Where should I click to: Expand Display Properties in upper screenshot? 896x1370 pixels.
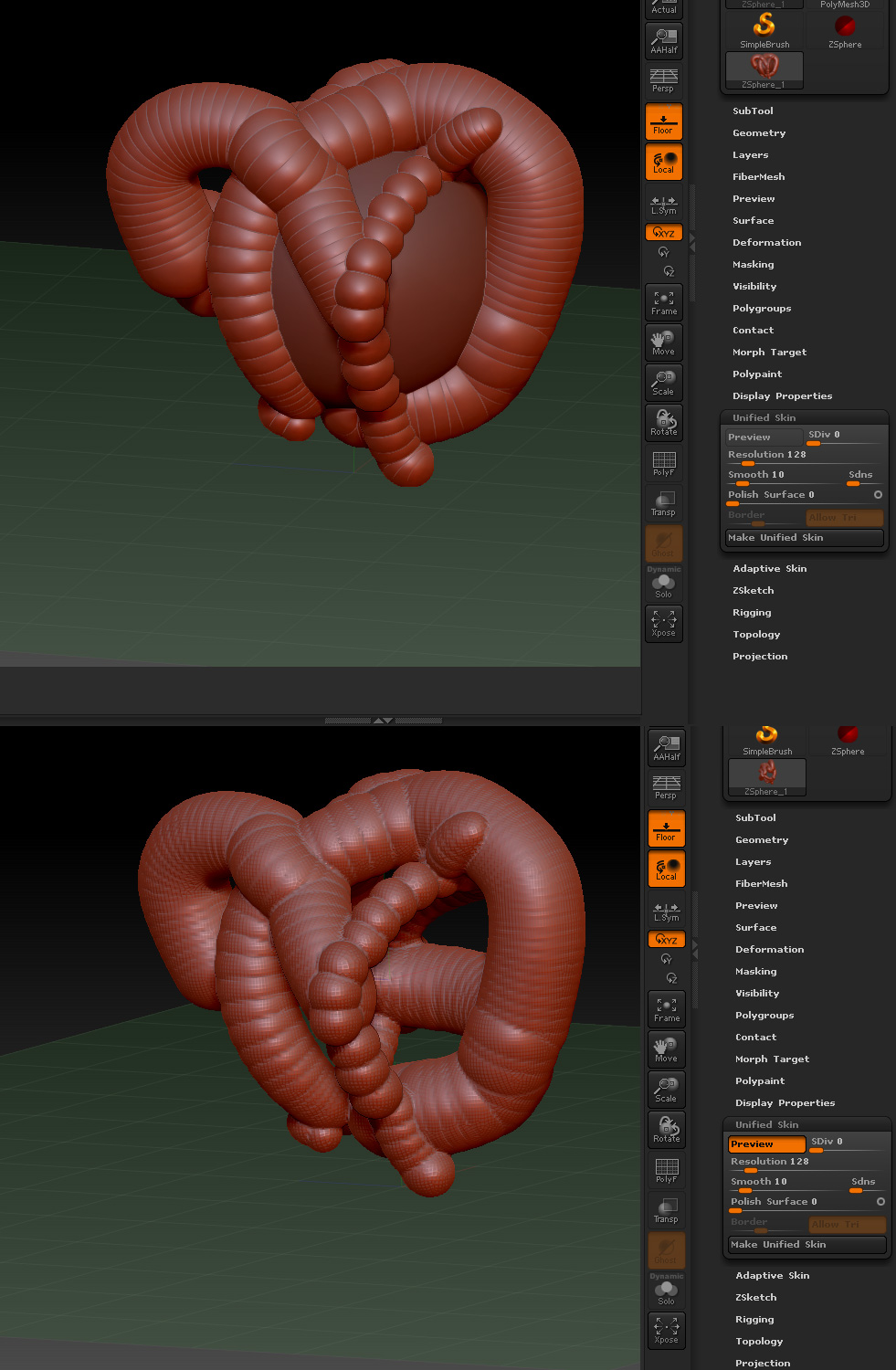point(783,396)
